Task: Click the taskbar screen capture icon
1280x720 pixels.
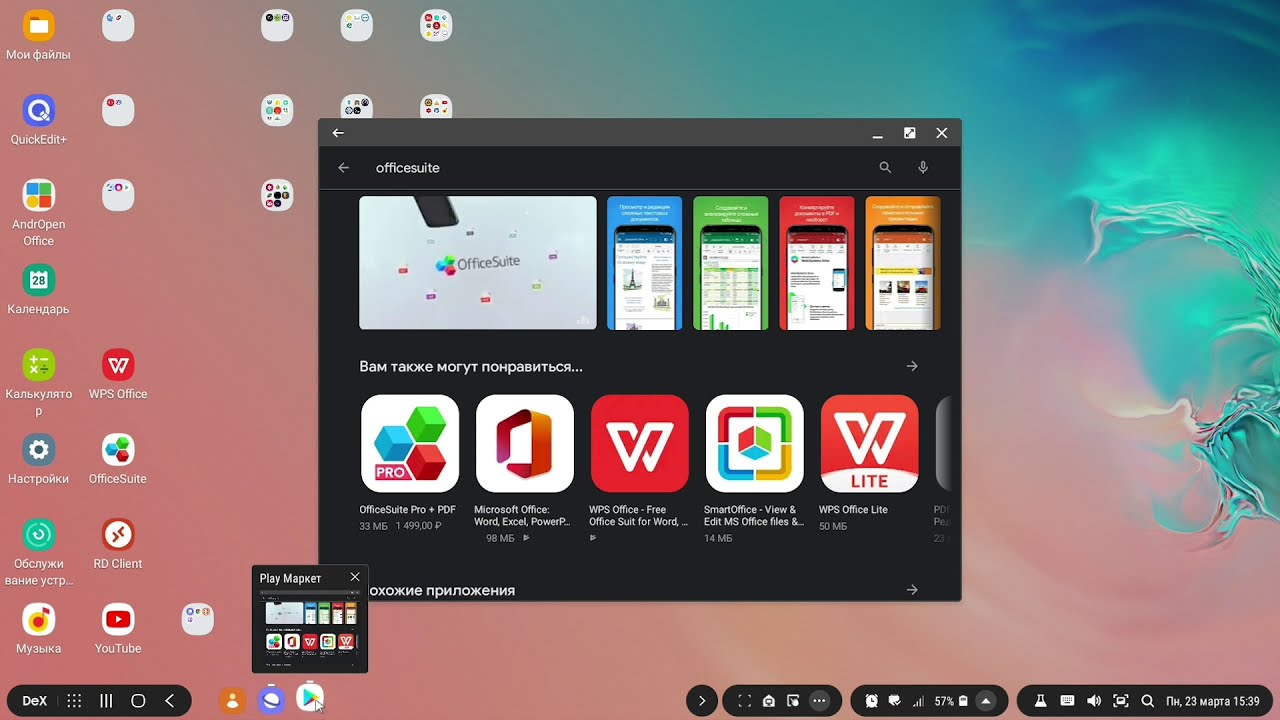Action: pos(1121,701)
